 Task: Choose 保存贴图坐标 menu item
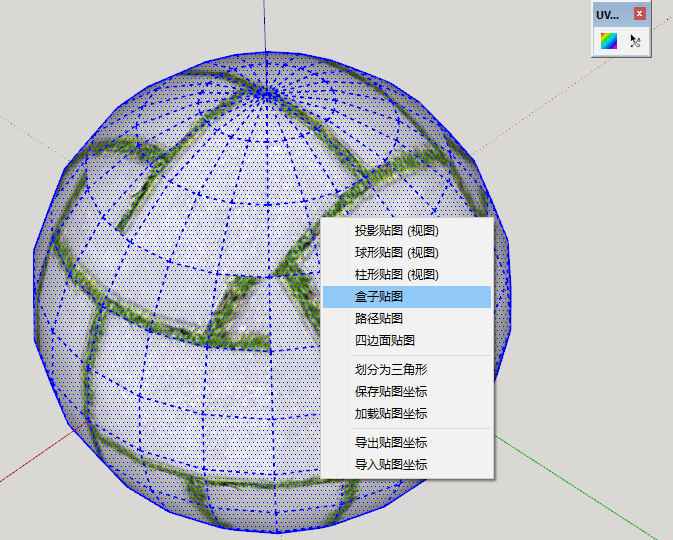tap(390, 391)
